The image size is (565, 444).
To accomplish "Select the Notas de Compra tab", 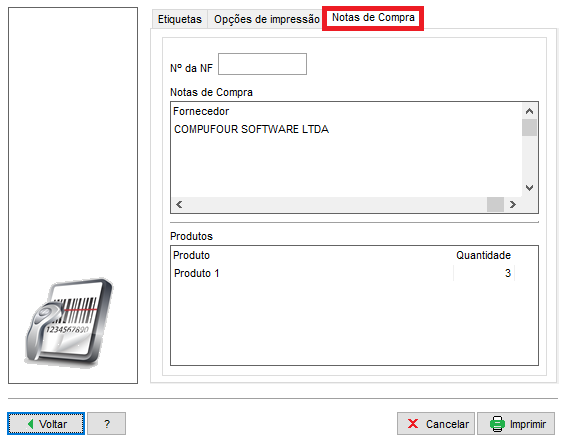I will [x=373, y=17].
